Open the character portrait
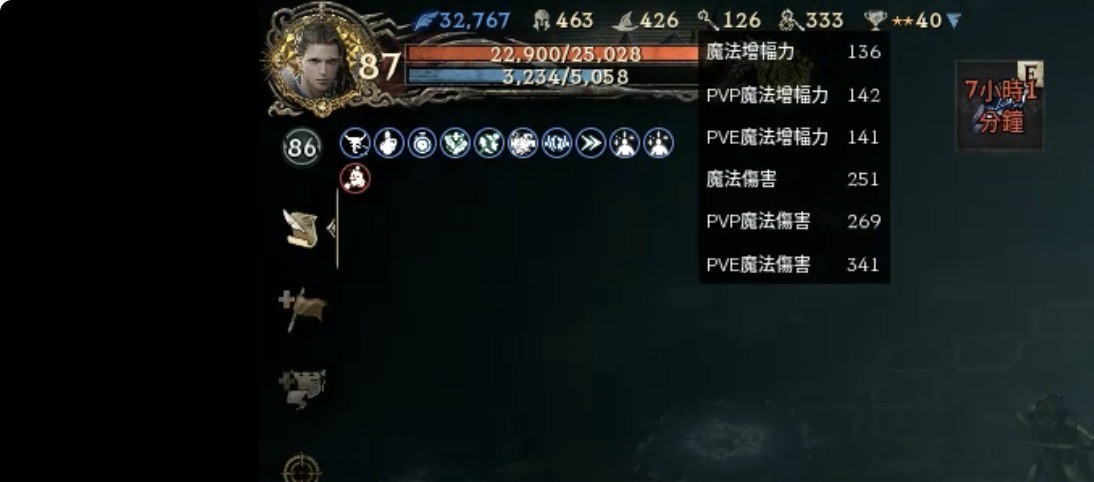The height and width of the screenshot is (482, 1094). tap(320, 61)
